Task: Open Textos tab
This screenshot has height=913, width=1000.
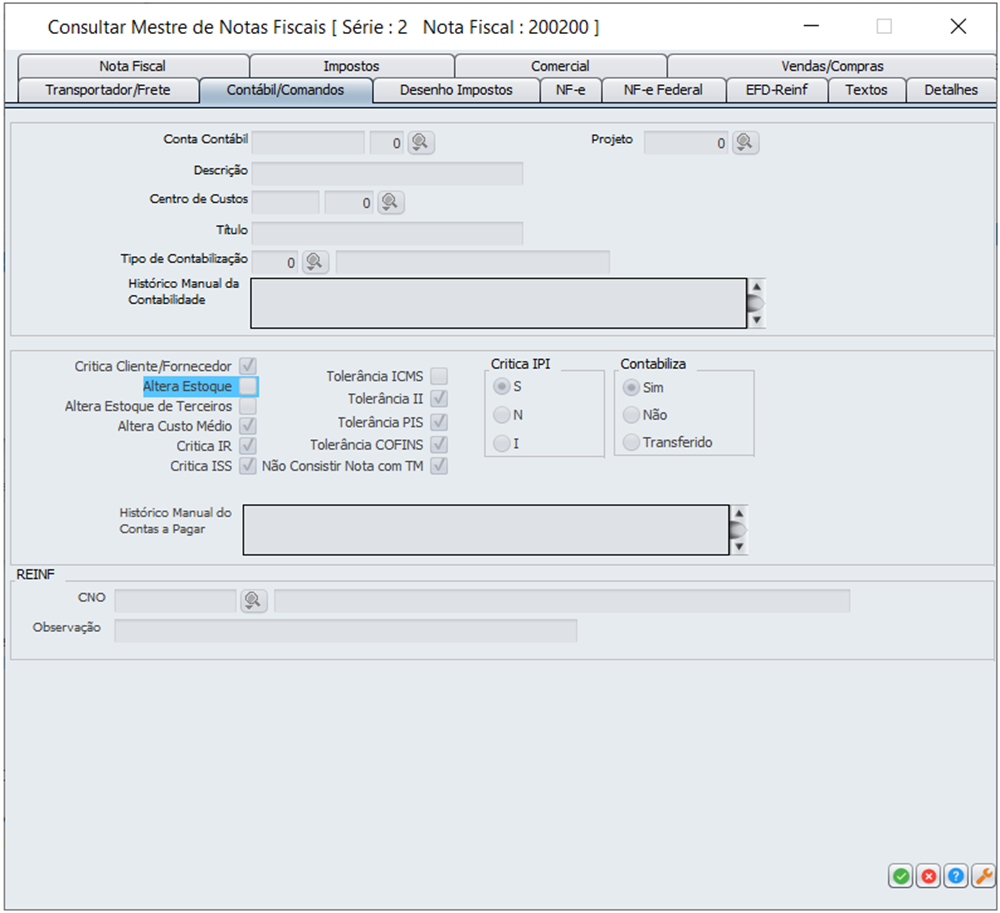Action: pyautogui.click(x=866, y=90)
